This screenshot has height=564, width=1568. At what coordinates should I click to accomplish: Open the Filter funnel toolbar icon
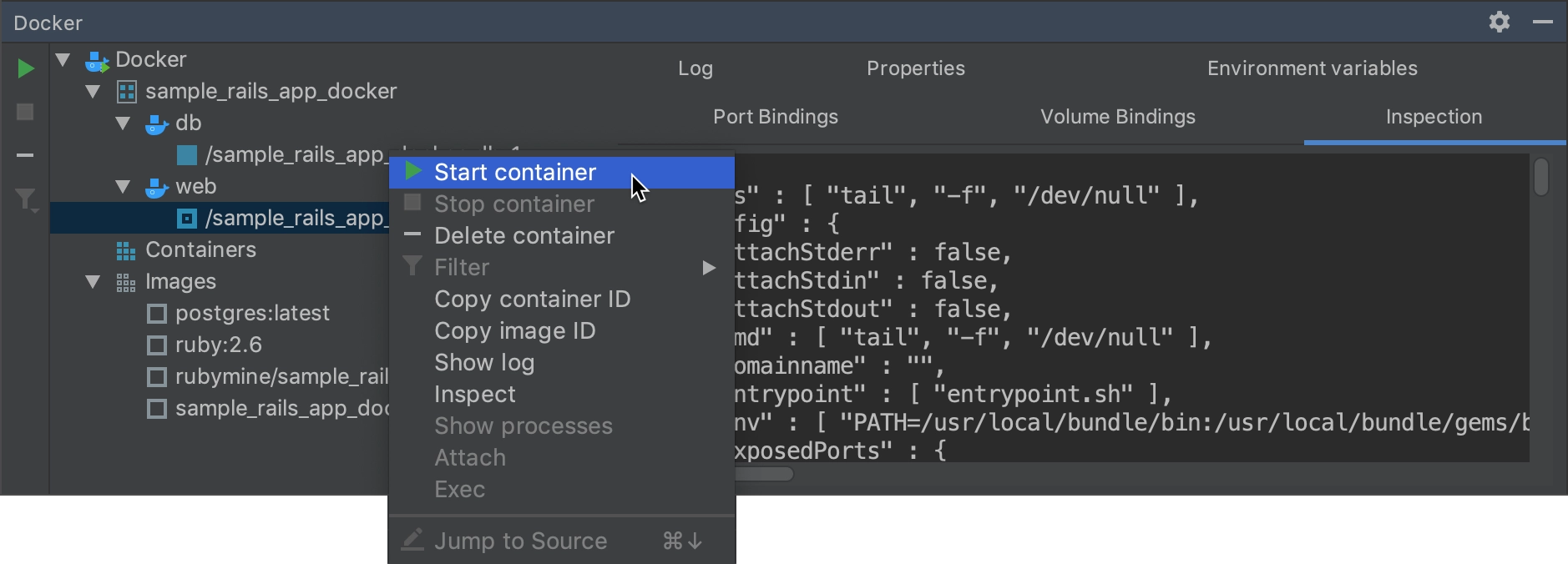[26, 200]
